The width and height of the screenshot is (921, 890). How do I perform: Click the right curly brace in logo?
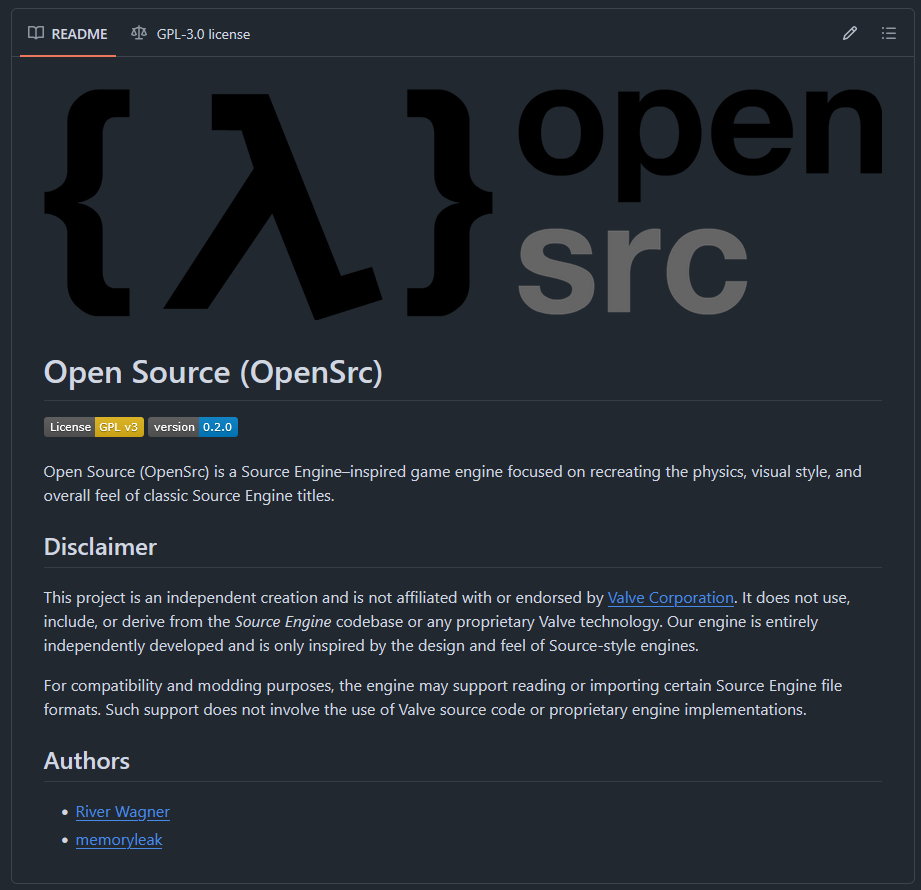pyautogui.click(x=450, y=203)
